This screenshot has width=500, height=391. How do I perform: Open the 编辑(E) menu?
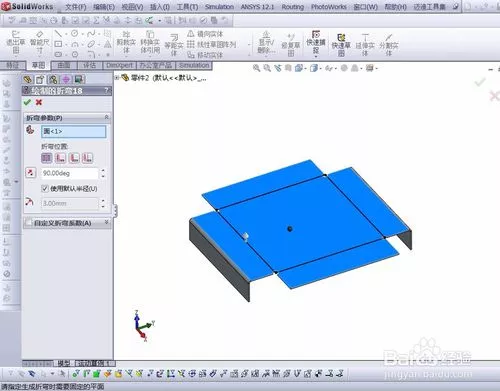[104, 7]
